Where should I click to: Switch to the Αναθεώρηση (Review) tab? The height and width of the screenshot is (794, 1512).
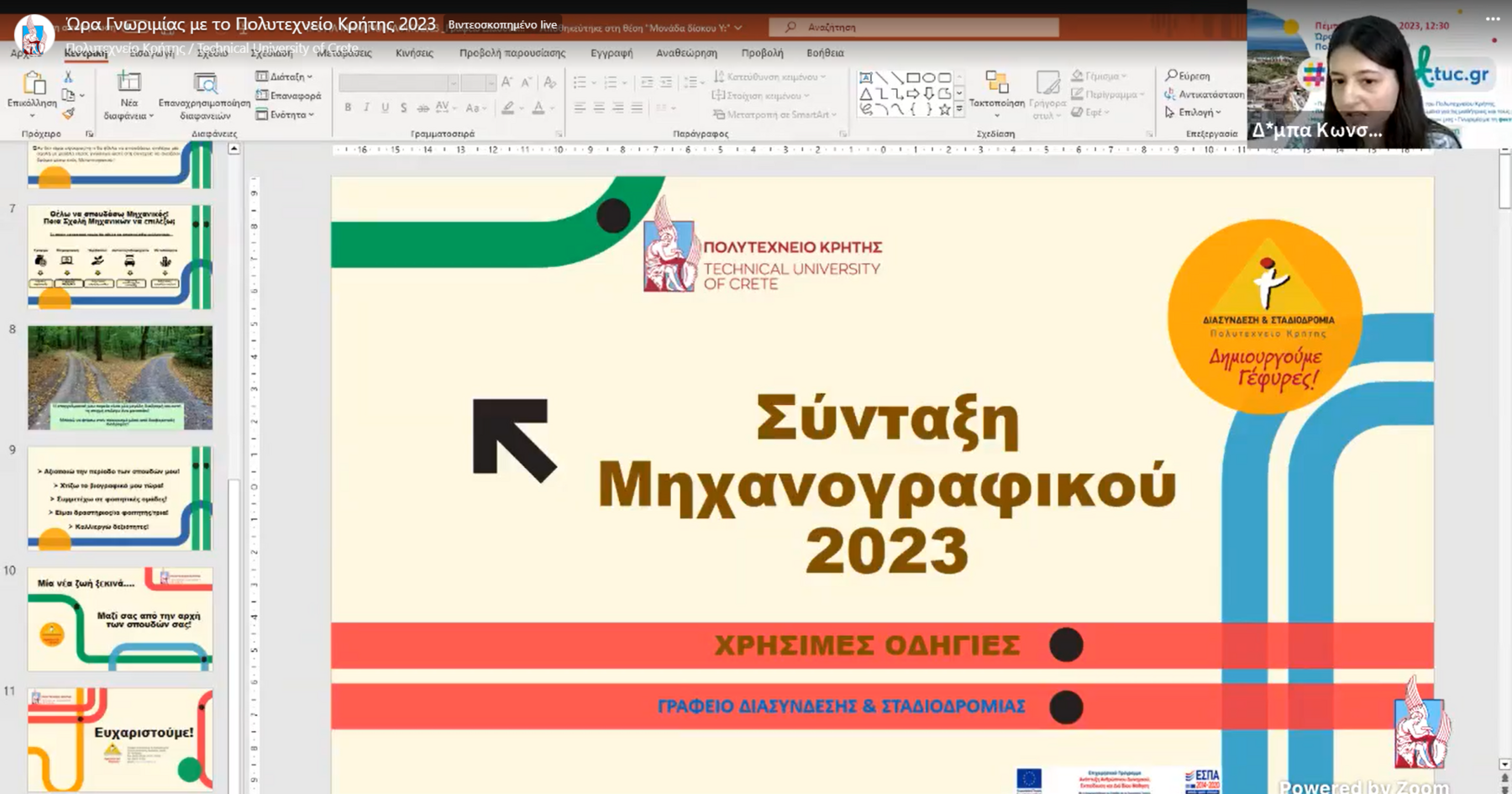[686, 53]
